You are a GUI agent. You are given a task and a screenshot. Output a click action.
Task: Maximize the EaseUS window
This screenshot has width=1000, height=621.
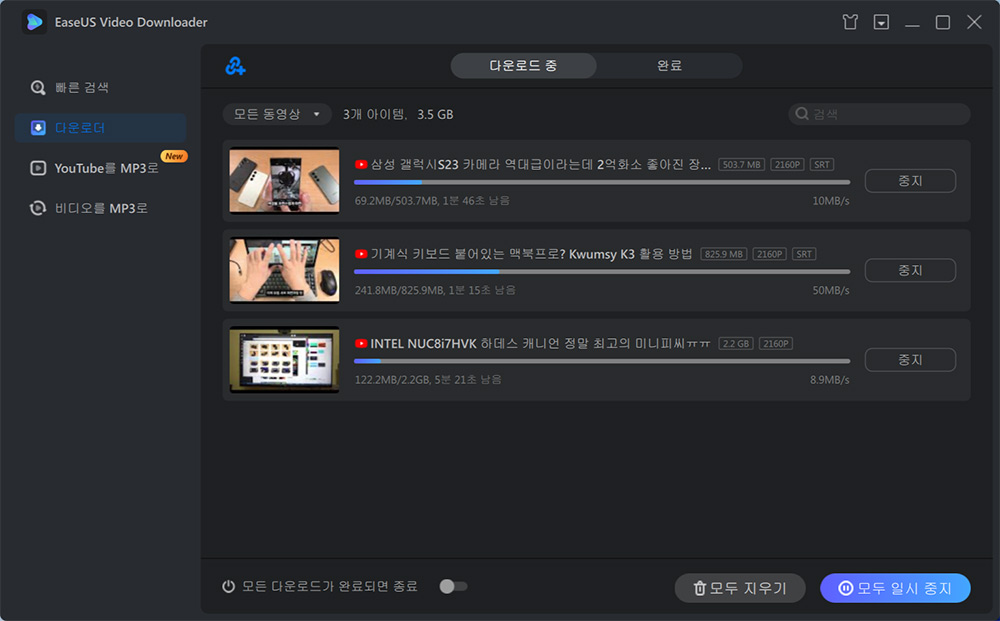[943, 22]
